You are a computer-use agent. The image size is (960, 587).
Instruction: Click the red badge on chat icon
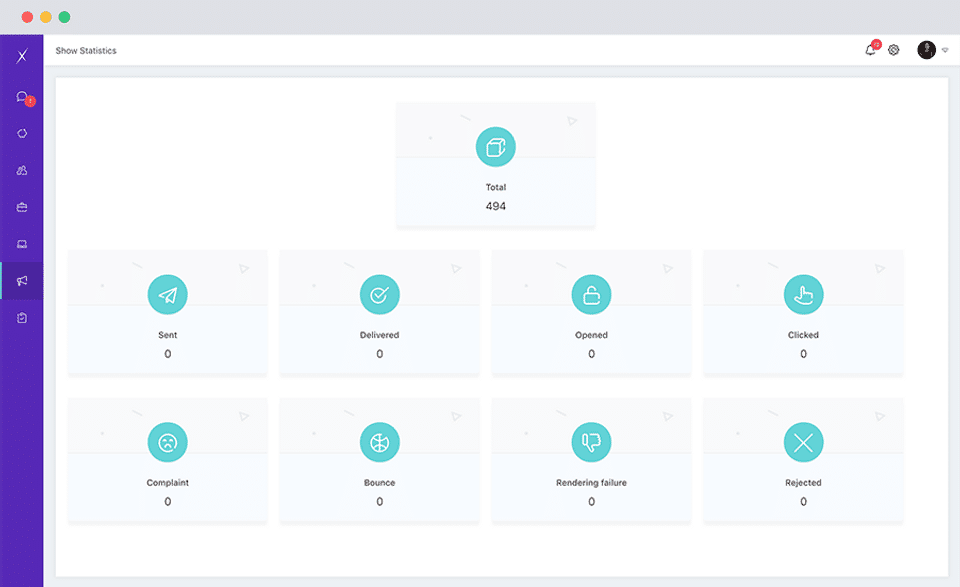30,102
